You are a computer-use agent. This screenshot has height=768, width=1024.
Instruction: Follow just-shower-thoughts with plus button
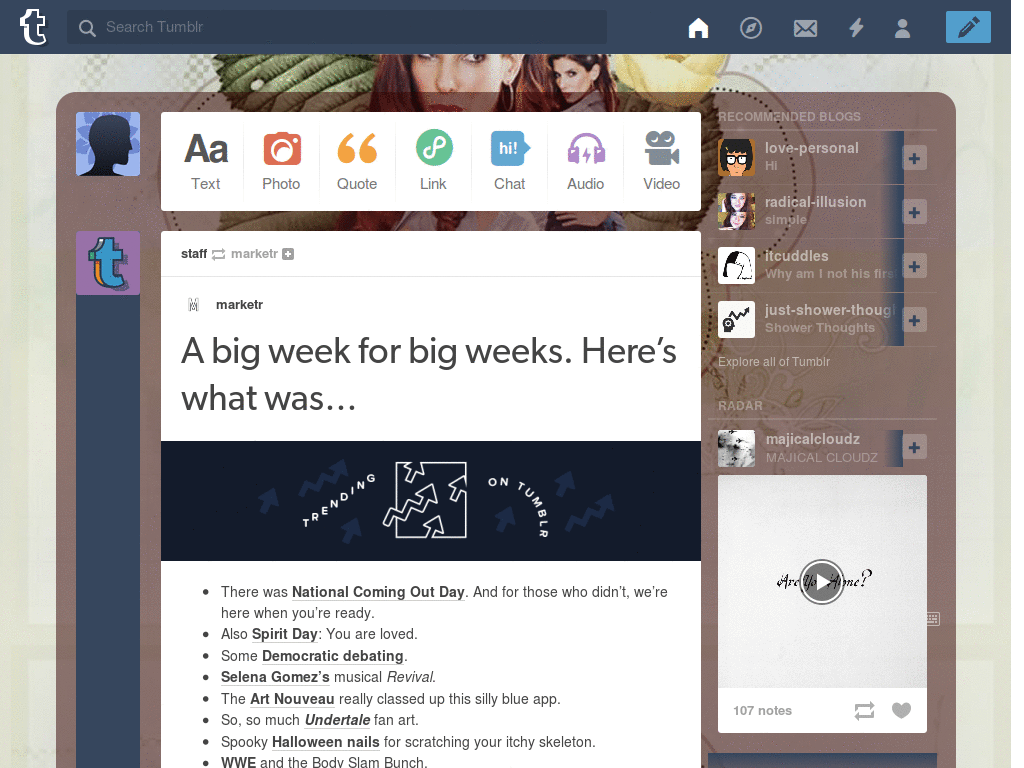click(x=914, y=321)
